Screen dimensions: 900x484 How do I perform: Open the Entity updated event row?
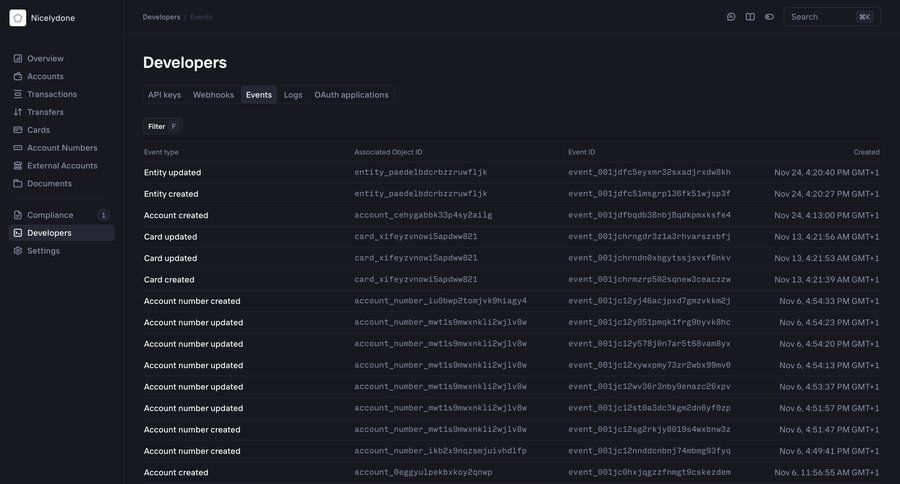click(511, 172)
